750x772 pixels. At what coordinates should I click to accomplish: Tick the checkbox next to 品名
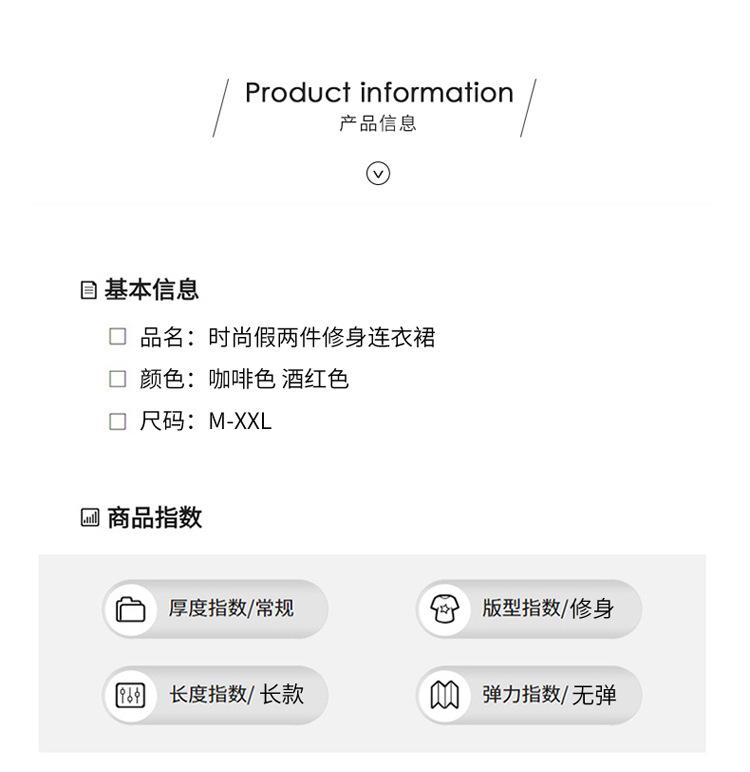pos(117,337)
